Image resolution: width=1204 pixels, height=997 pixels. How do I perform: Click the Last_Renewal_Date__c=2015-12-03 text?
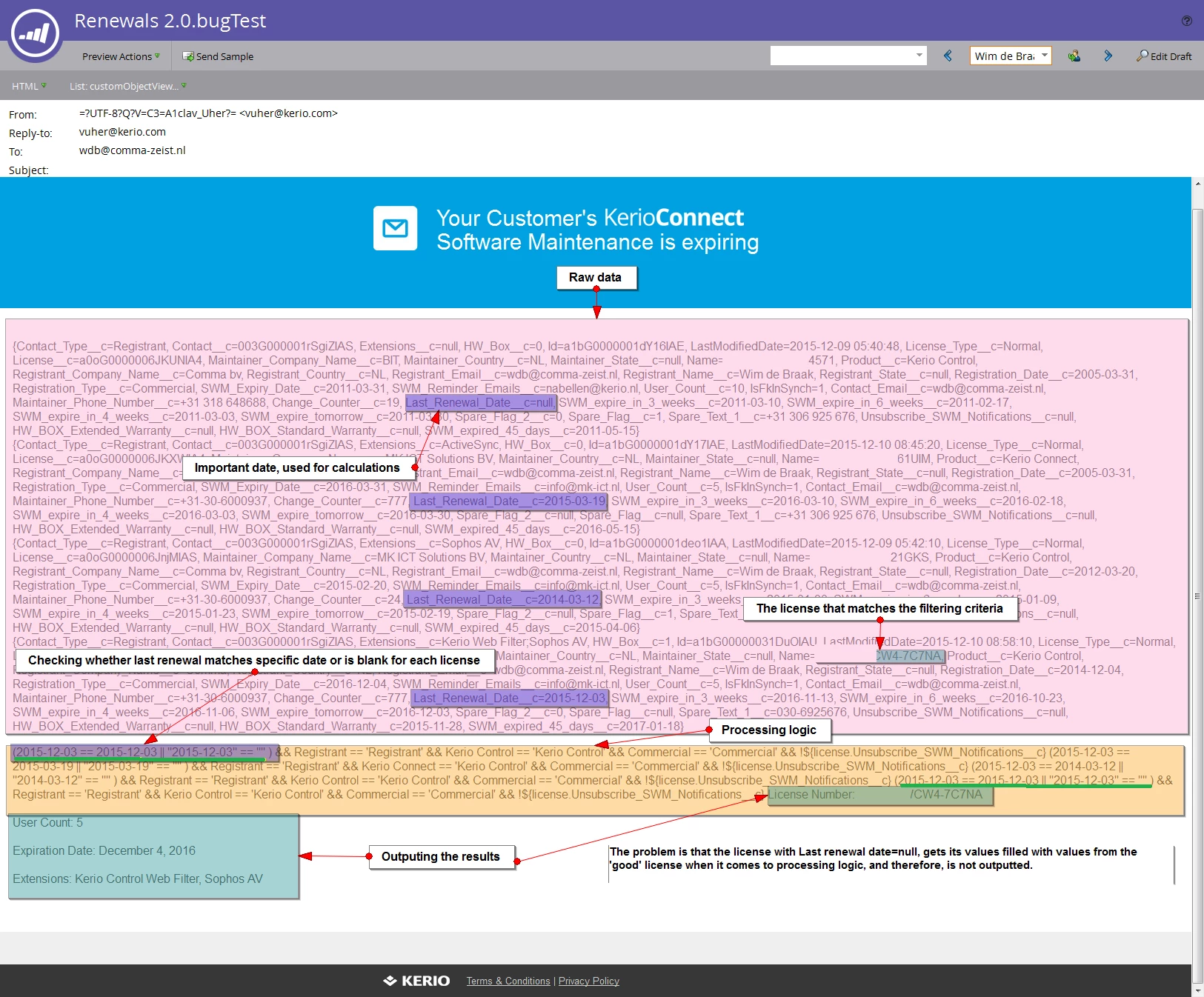coord(509,698)
